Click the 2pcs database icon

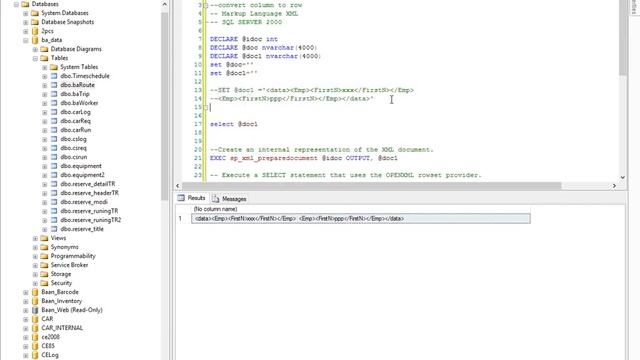tap(35, 31)
